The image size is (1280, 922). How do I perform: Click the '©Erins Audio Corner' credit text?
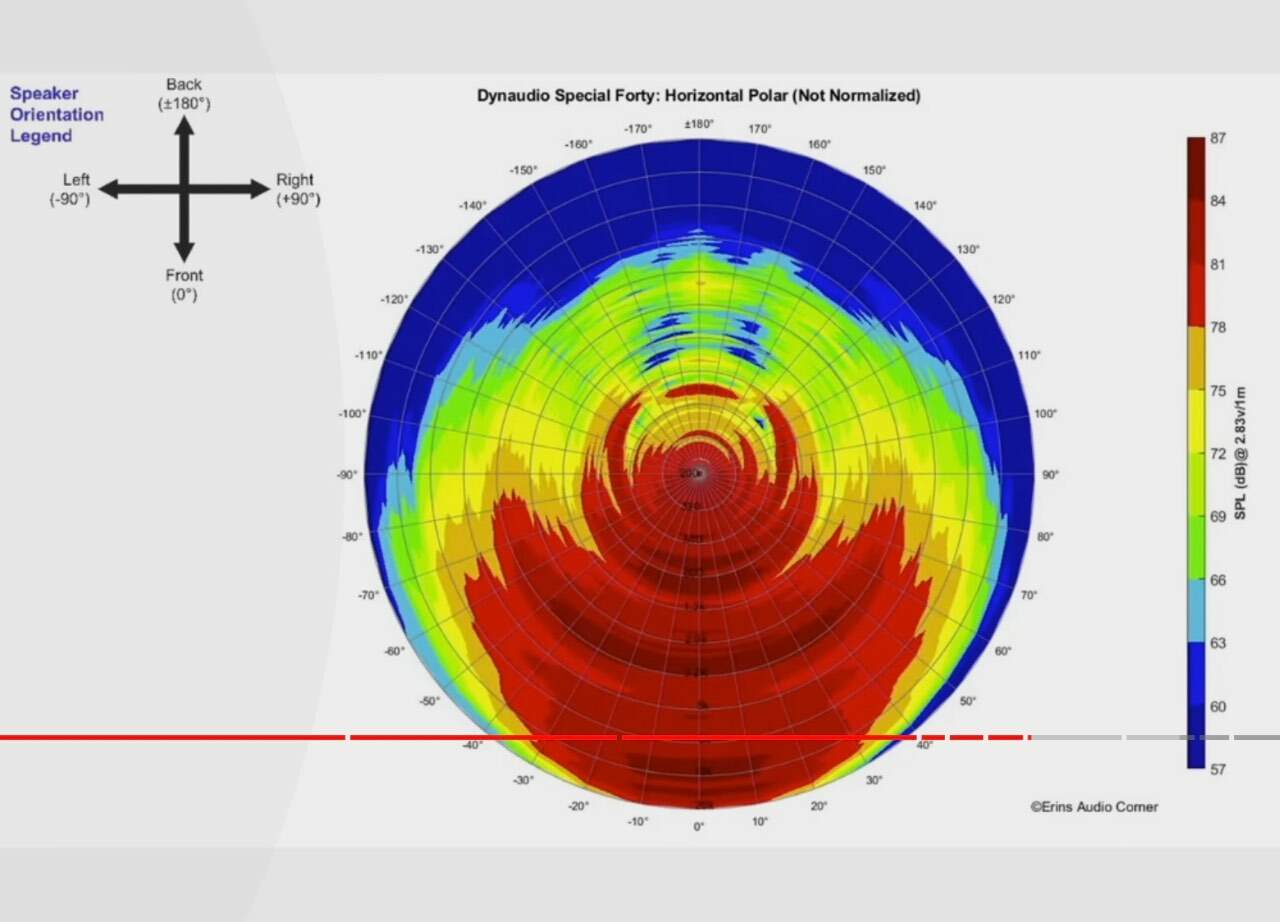pos(1094,807)
